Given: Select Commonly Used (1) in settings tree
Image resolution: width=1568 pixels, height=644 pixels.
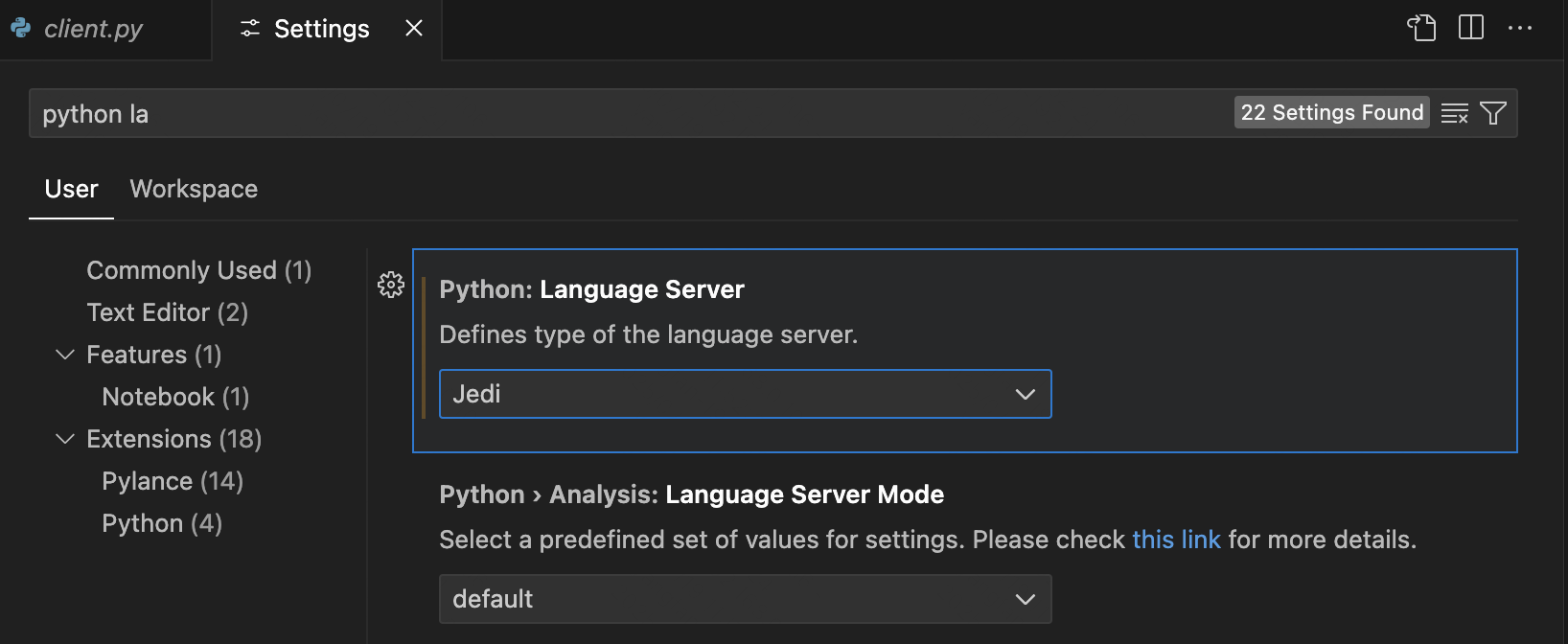Looking at the screenshot, I should [x=198, y=270].
